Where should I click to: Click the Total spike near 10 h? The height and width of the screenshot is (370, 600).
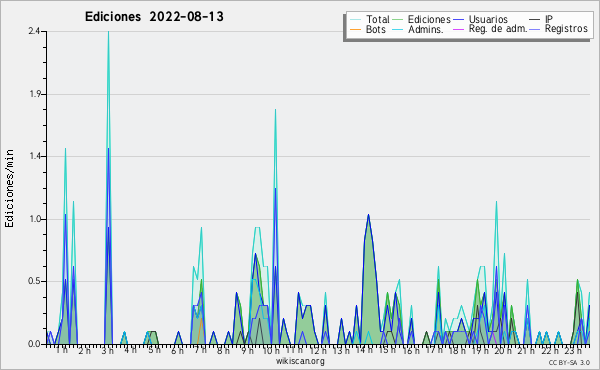(x=275, y=111)
